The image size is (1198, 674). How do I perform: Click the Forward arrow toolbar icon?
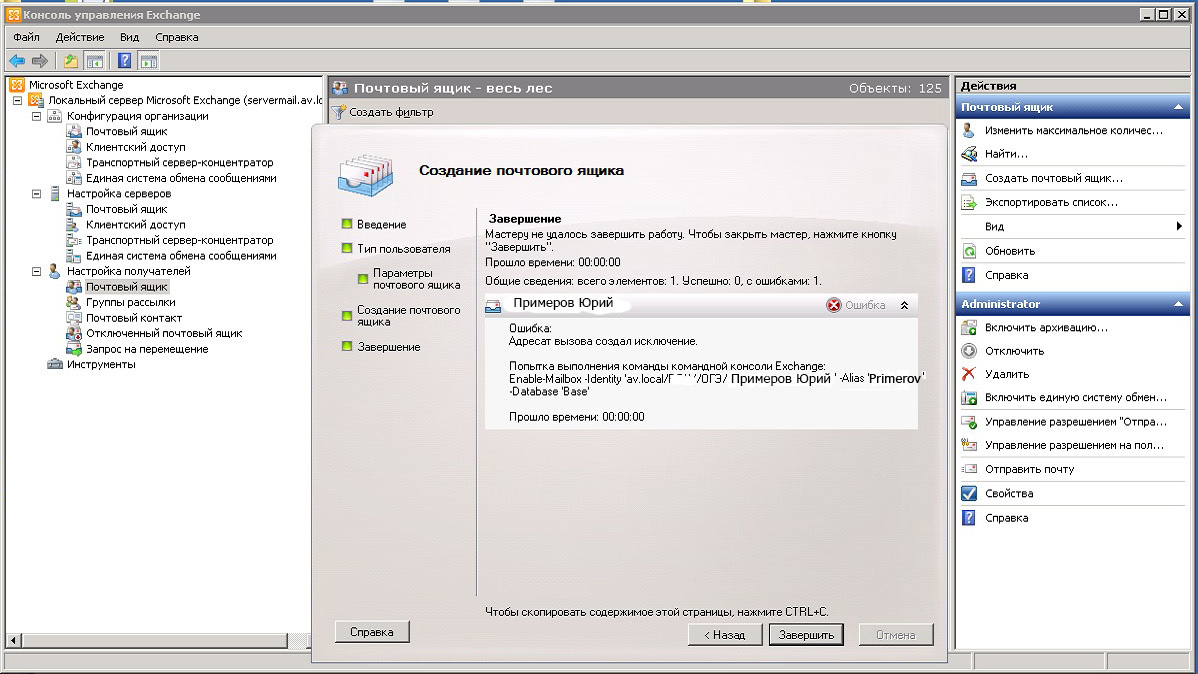click(40, 60)
